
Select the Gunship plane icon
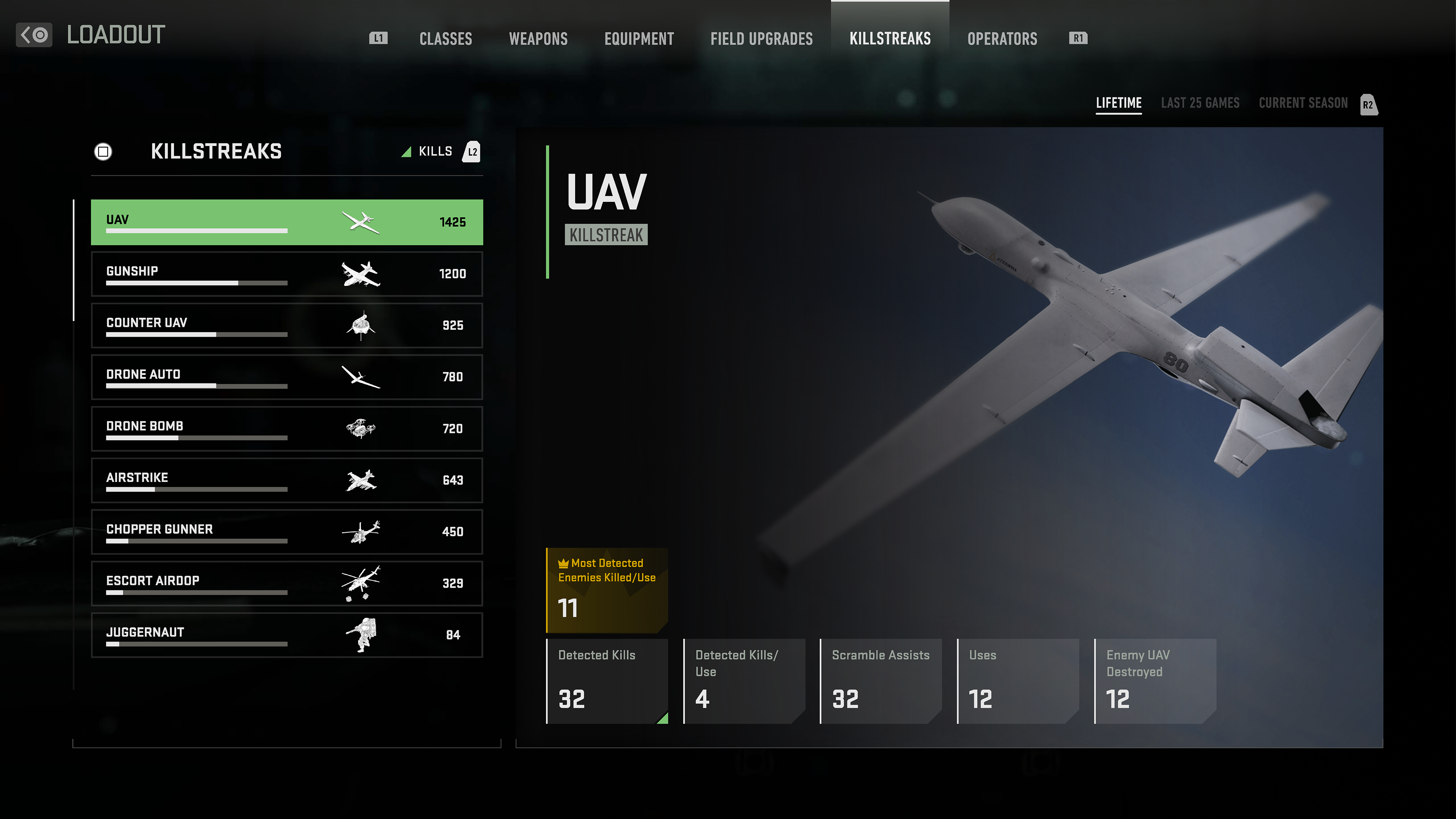361,274
